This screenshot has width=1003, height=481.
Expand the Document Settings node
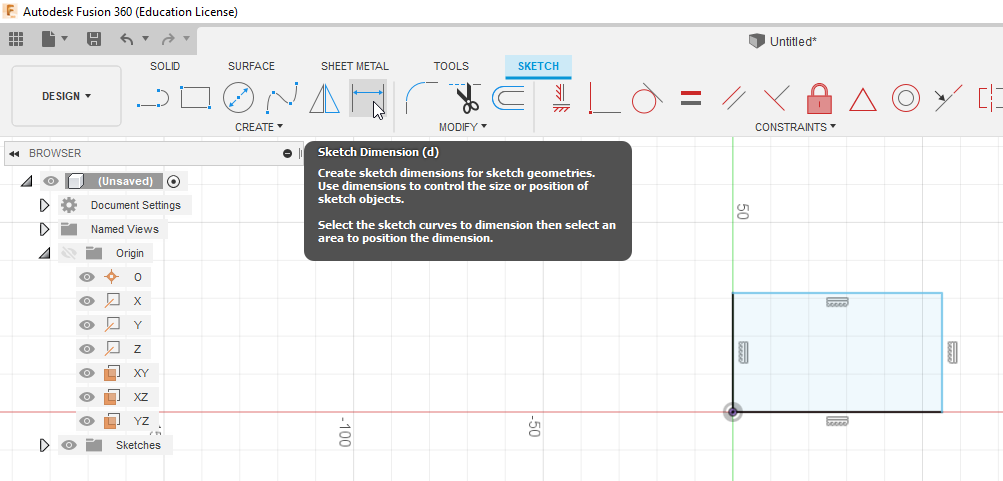44,205
